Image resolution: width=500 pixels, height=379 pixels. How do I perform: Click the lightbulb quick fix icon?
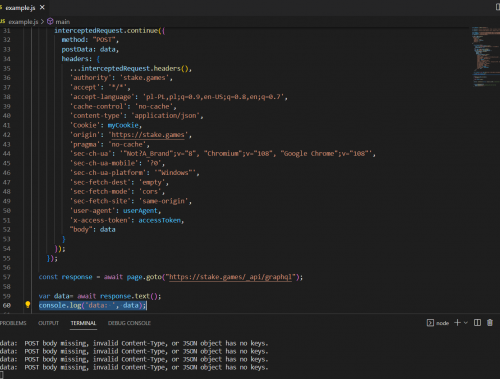pos(28,305)
